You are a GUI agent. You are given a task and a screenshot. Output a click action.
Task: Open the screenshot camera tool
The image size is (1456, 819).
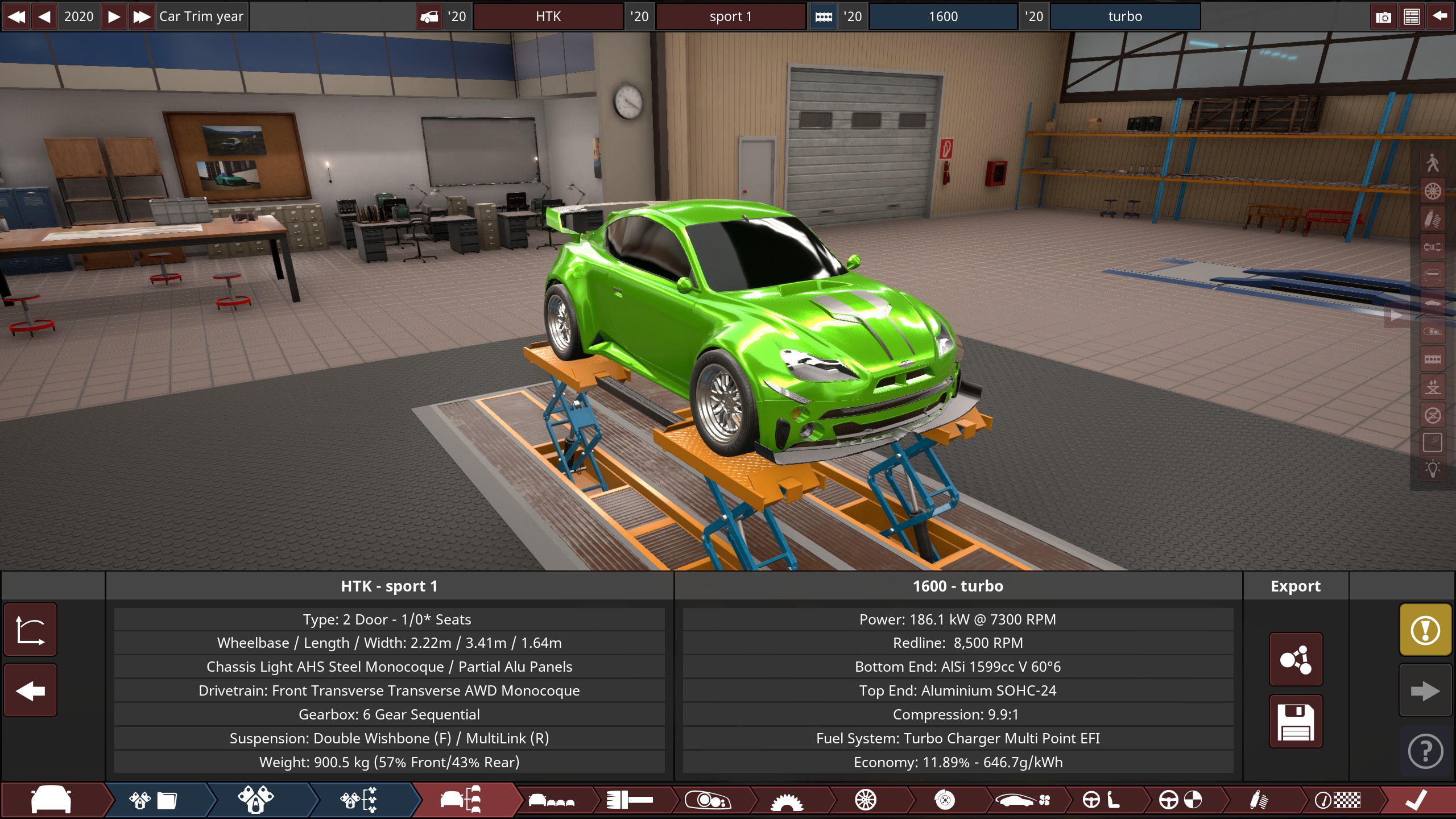pos(1383,16)
